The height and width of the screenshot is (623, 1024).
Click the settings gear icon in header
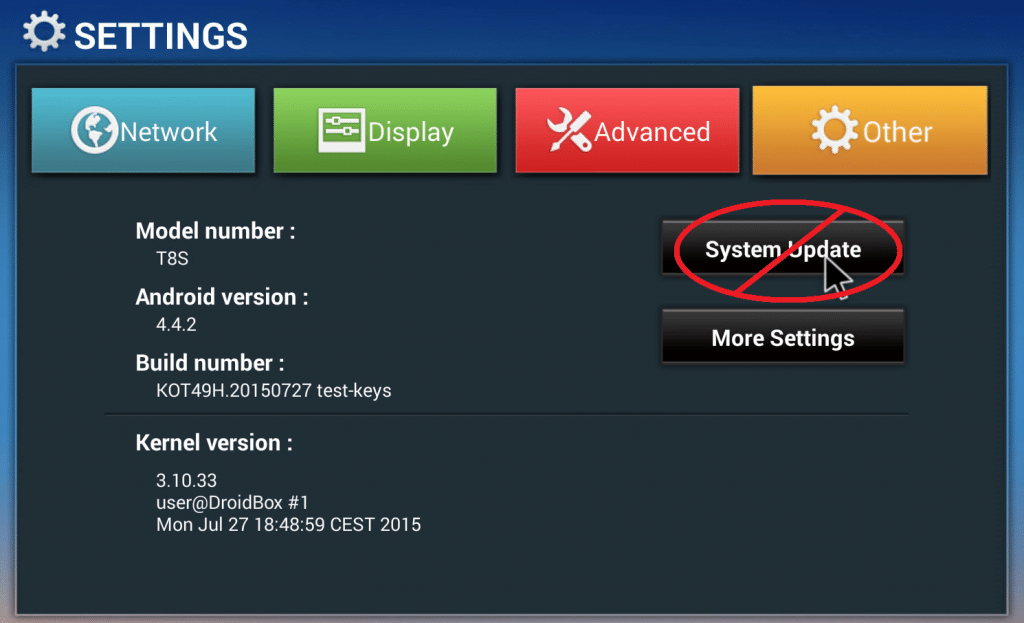click(44, 32)
